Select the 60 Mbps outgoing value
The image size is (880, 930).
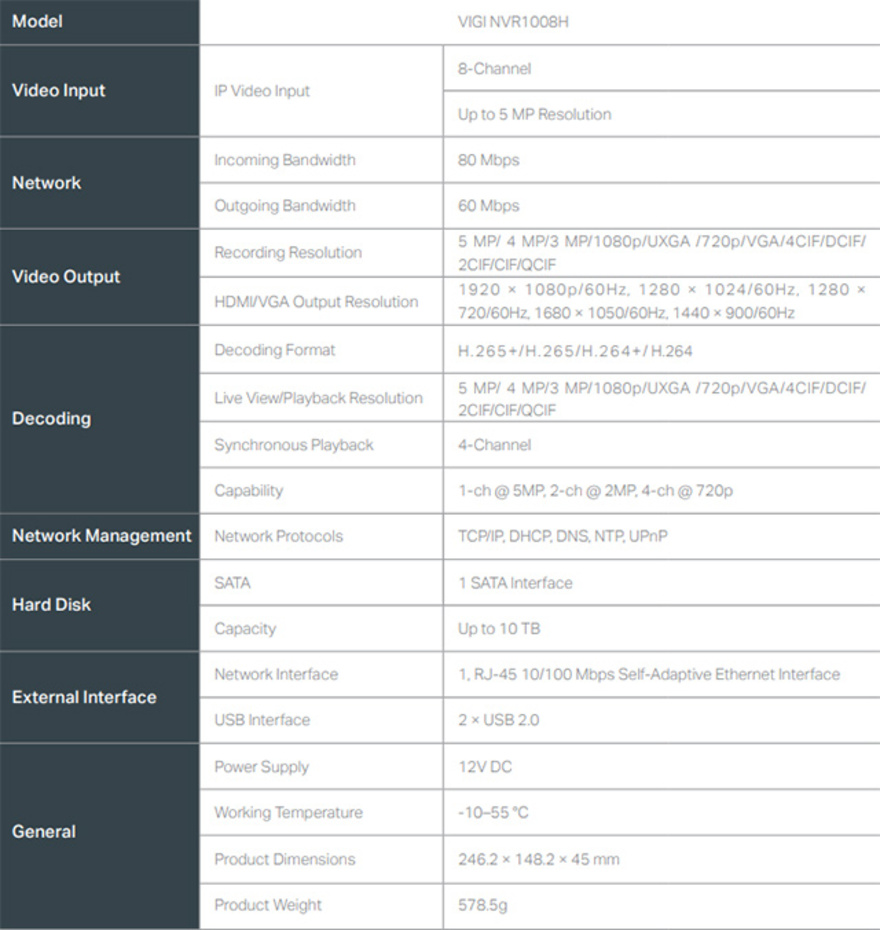489,206
